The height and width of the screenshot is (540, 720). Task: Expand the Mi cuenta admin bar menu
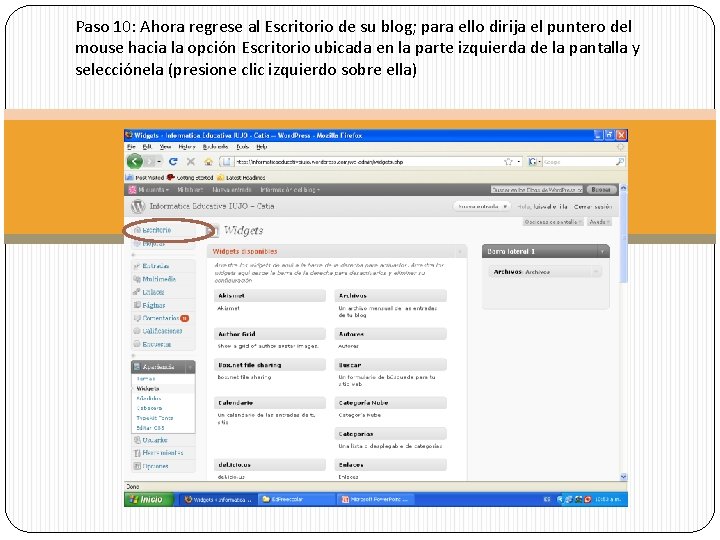click(x=153, y=190)
